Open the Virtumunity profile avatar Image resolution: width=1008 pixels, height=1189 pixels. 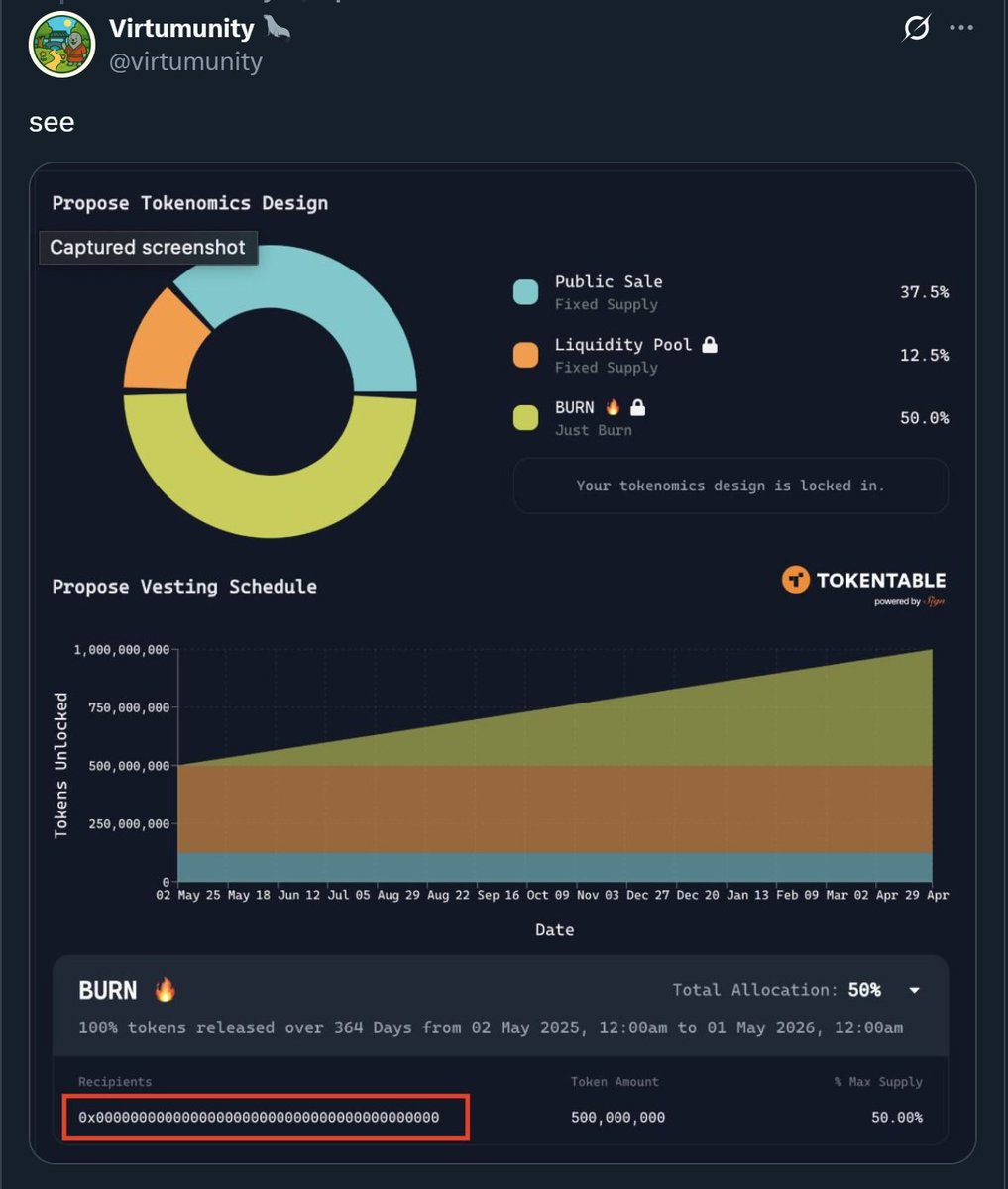(61, 45)
